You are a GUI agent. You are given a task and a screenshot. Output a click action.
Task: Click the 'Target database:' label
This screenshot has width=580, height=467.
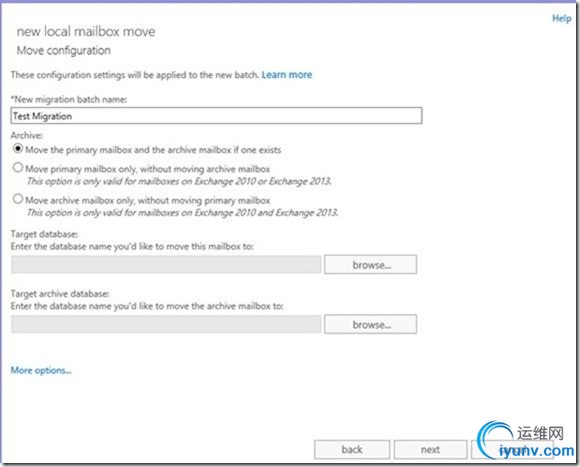tap(44, 234)
